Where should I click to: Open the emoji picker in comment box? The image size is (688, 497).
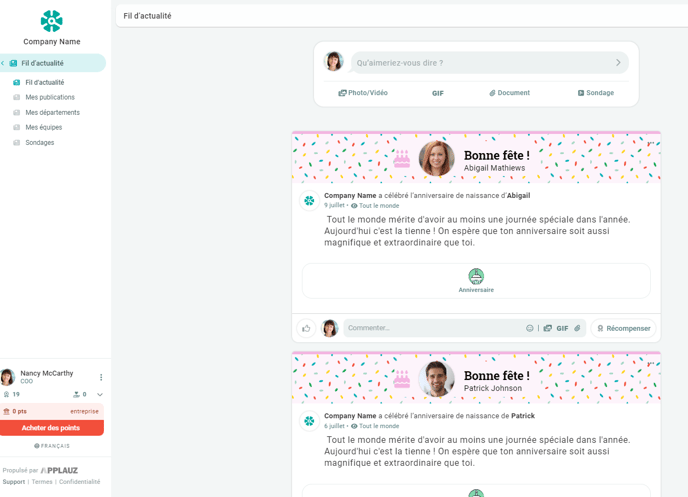tap(530, 328)
